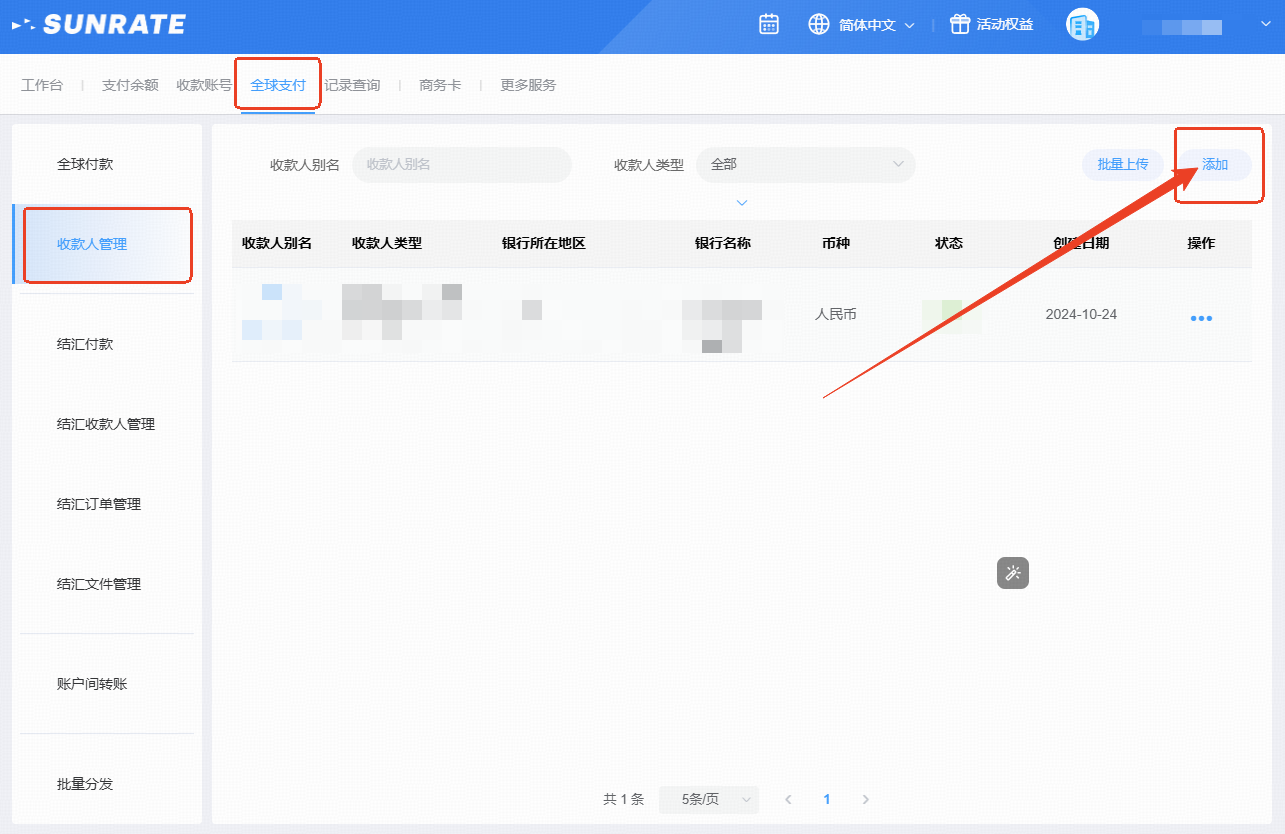Select 结汇收款人管理 in sidebar
The width and height of the screenshot is (1285, 834).
pyautogui.click(x=106, y=424)
